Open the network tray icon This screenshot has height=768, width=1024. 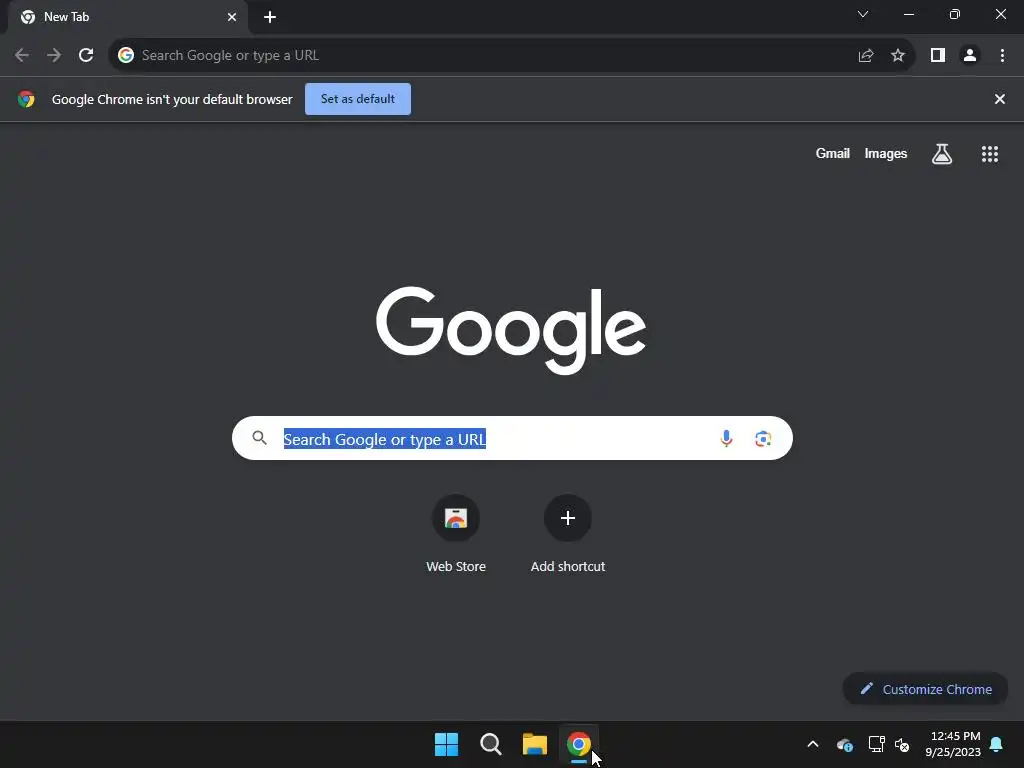(876, 744)
